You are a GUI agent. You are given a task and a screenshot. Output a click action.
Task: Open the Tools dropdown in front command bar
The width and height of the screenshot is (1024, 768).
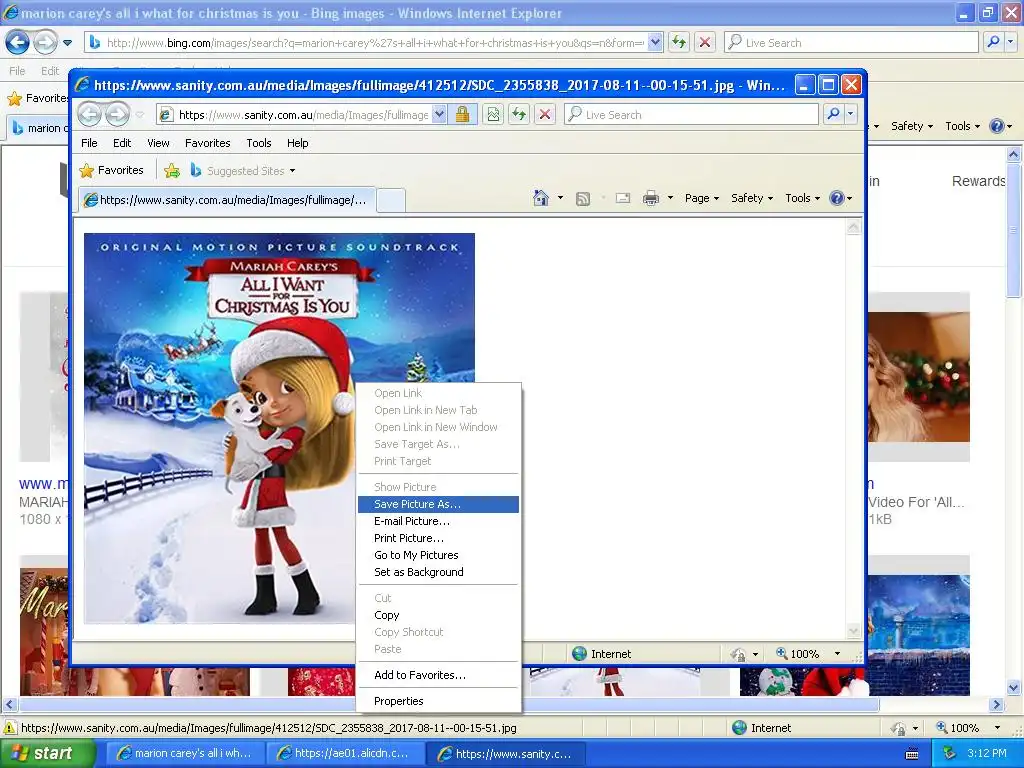click(802, 198)
